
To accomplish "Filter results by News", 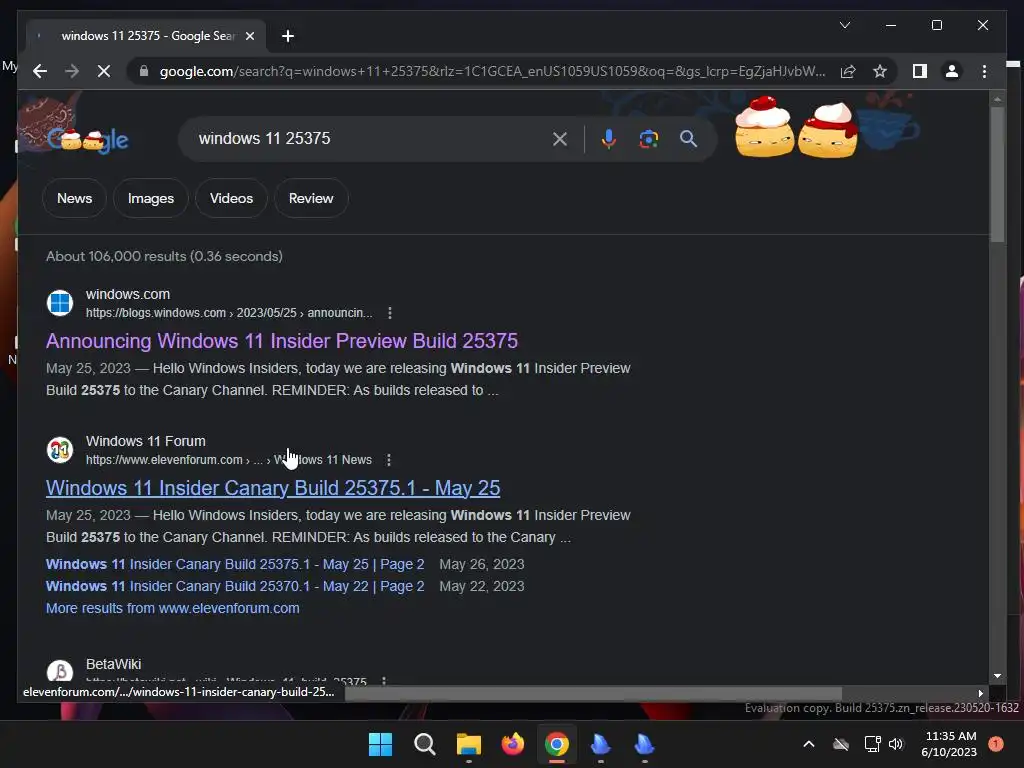I will tap(74, 199).
